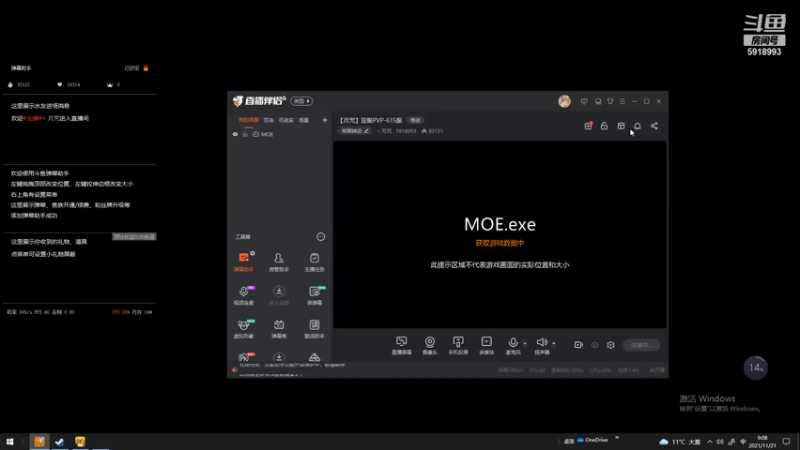Share the live room via share icon

(654, 126)
